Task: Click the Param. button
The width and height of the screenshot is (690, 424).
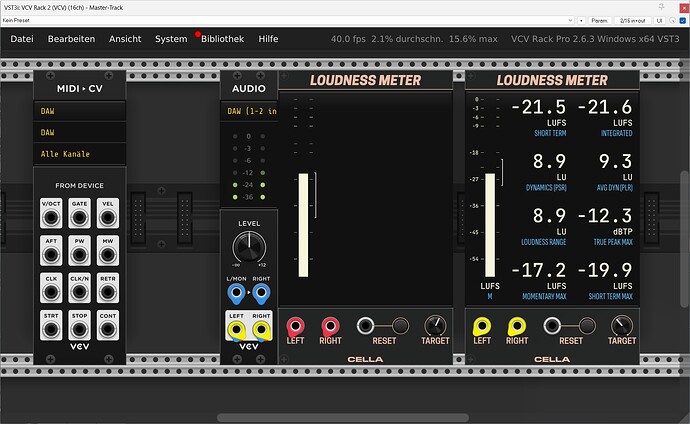Action: (599, 21)
